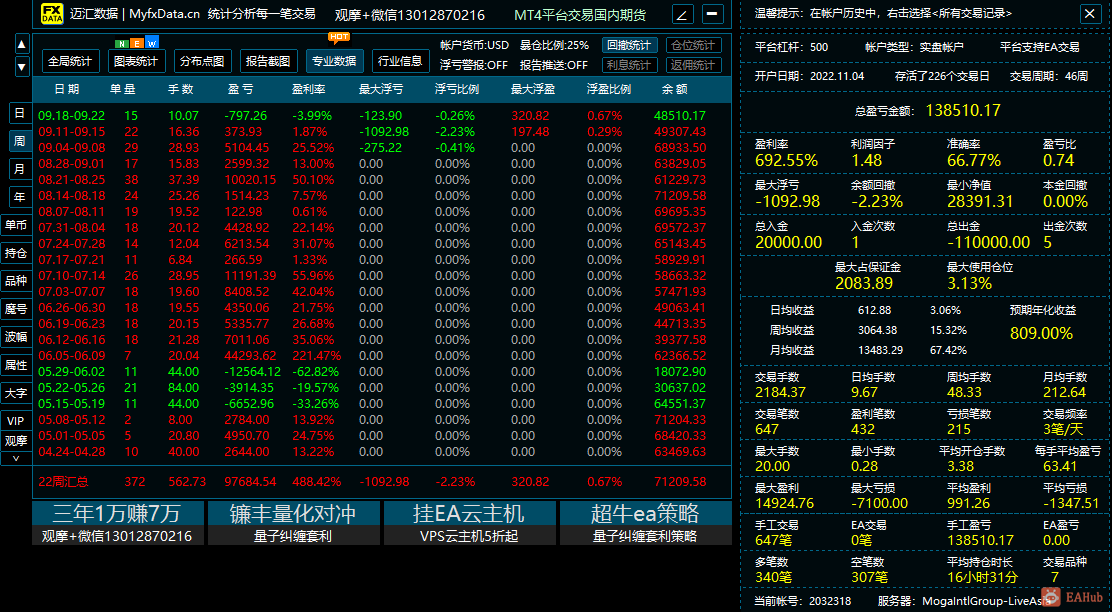
Task: Click the 盈利率 column header
Action: tap(308, 89)
